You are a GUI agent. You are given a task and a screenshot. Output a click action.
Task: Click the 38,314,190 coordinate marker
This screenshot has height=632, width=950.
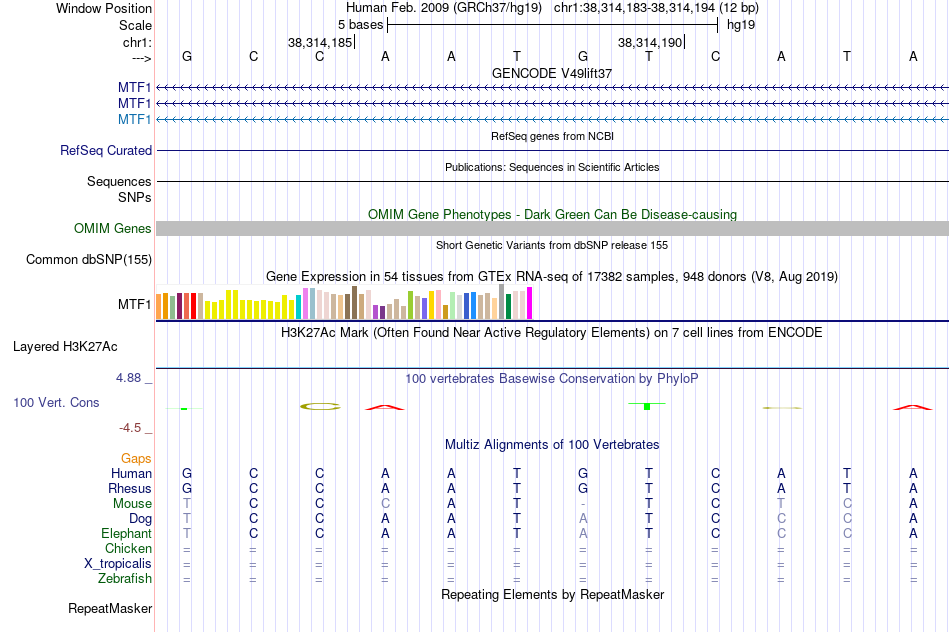[650, 42]
